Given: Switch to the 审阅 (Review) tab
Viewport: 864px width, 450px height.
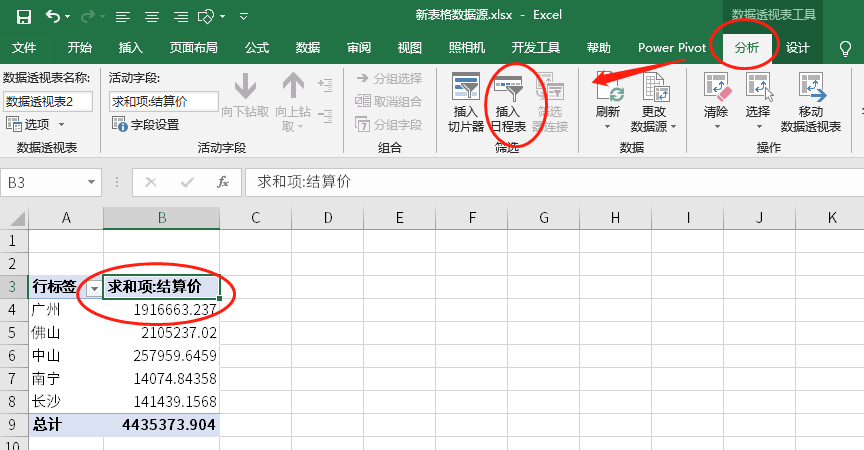Looking at the screenshot, I should [x=359, y=48].
